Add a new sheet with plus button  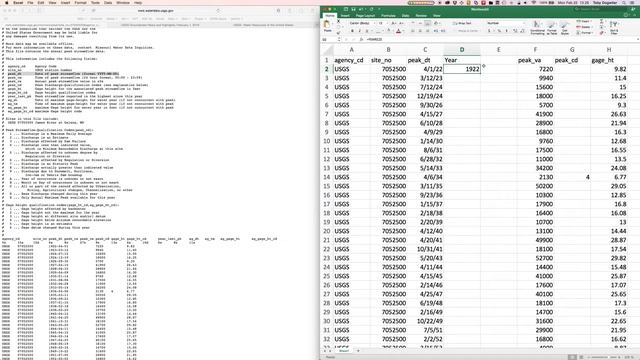(x=358, y=351)
